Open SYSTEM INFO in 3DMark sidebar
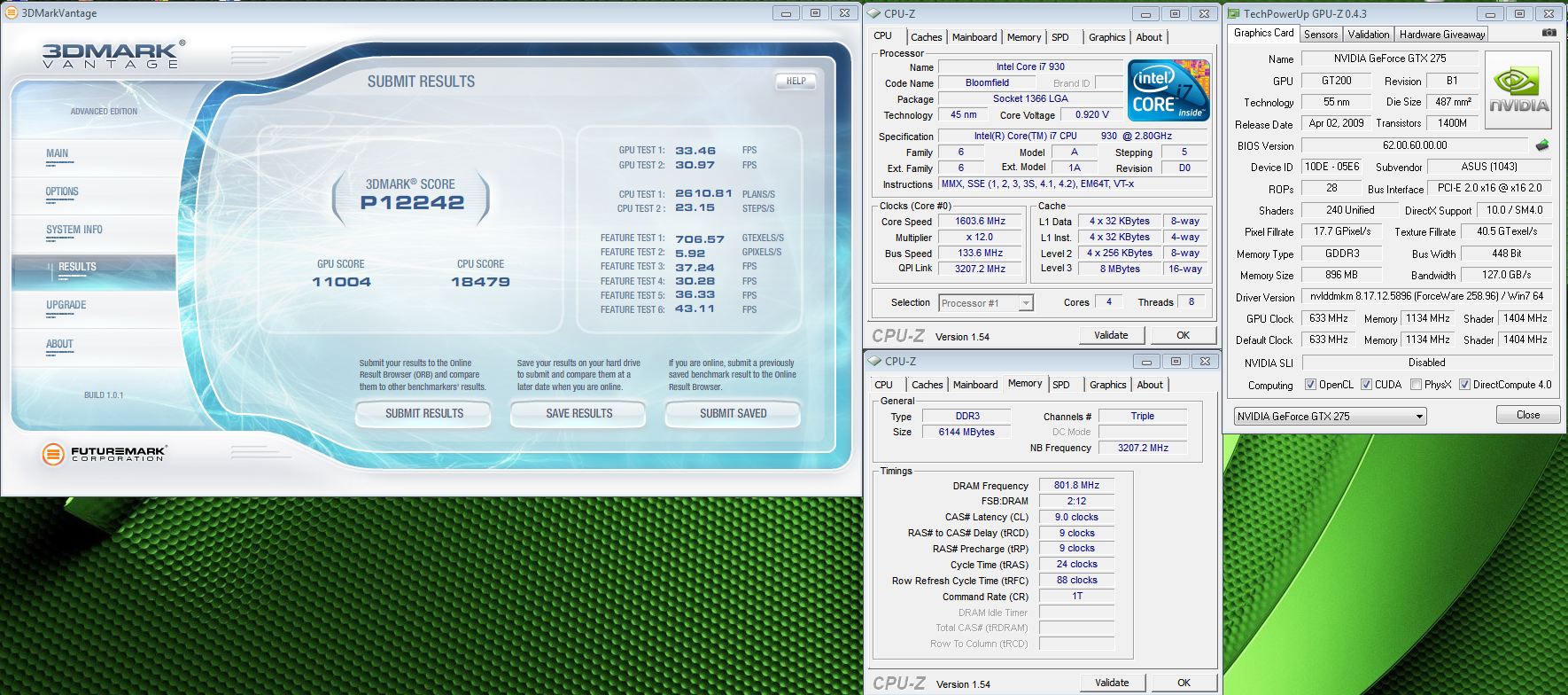 [74, 230]
